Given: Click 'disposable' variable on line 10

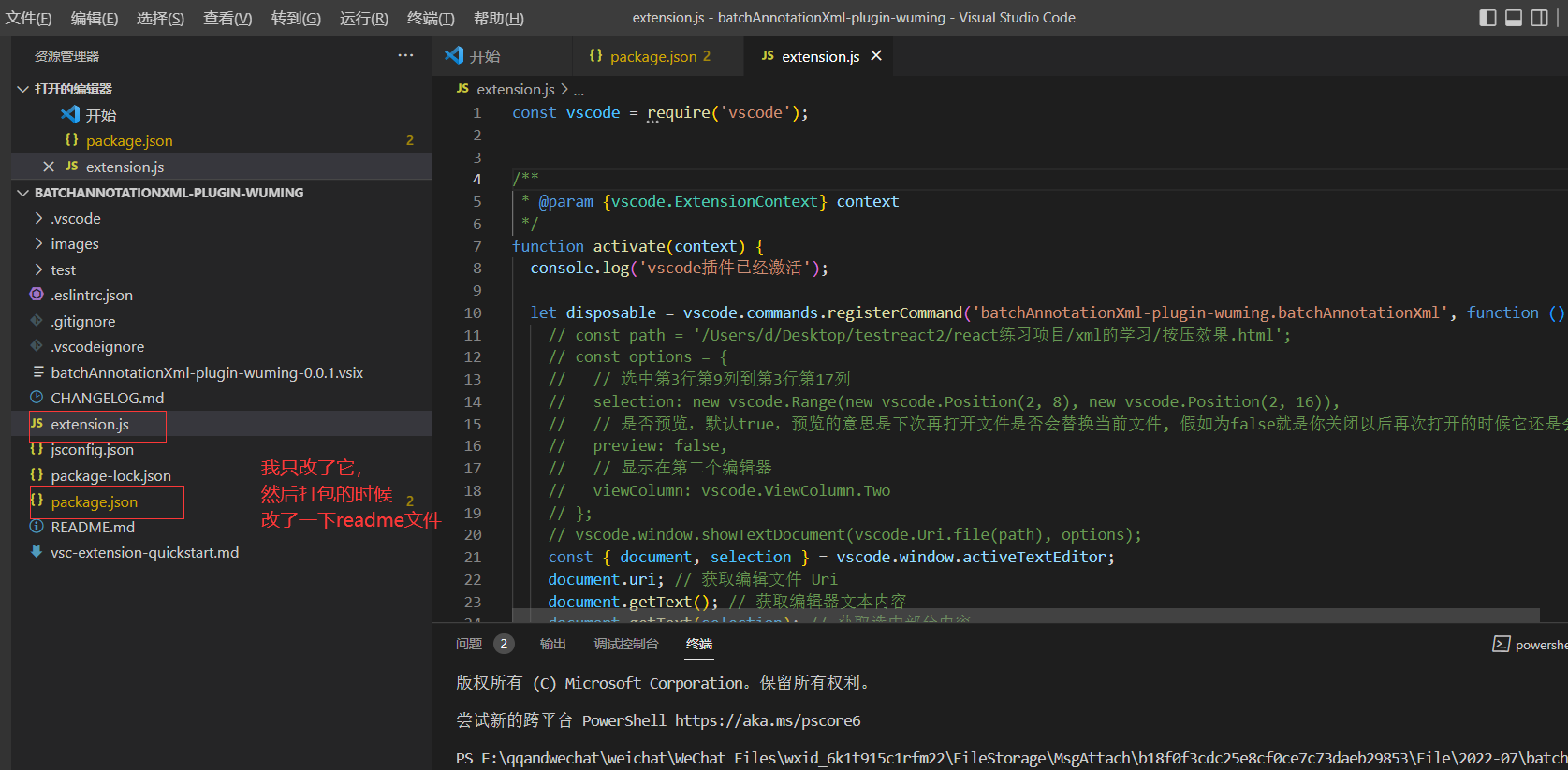Looking at the screenshot, I should pyautogui.click(x=611, y=312).
